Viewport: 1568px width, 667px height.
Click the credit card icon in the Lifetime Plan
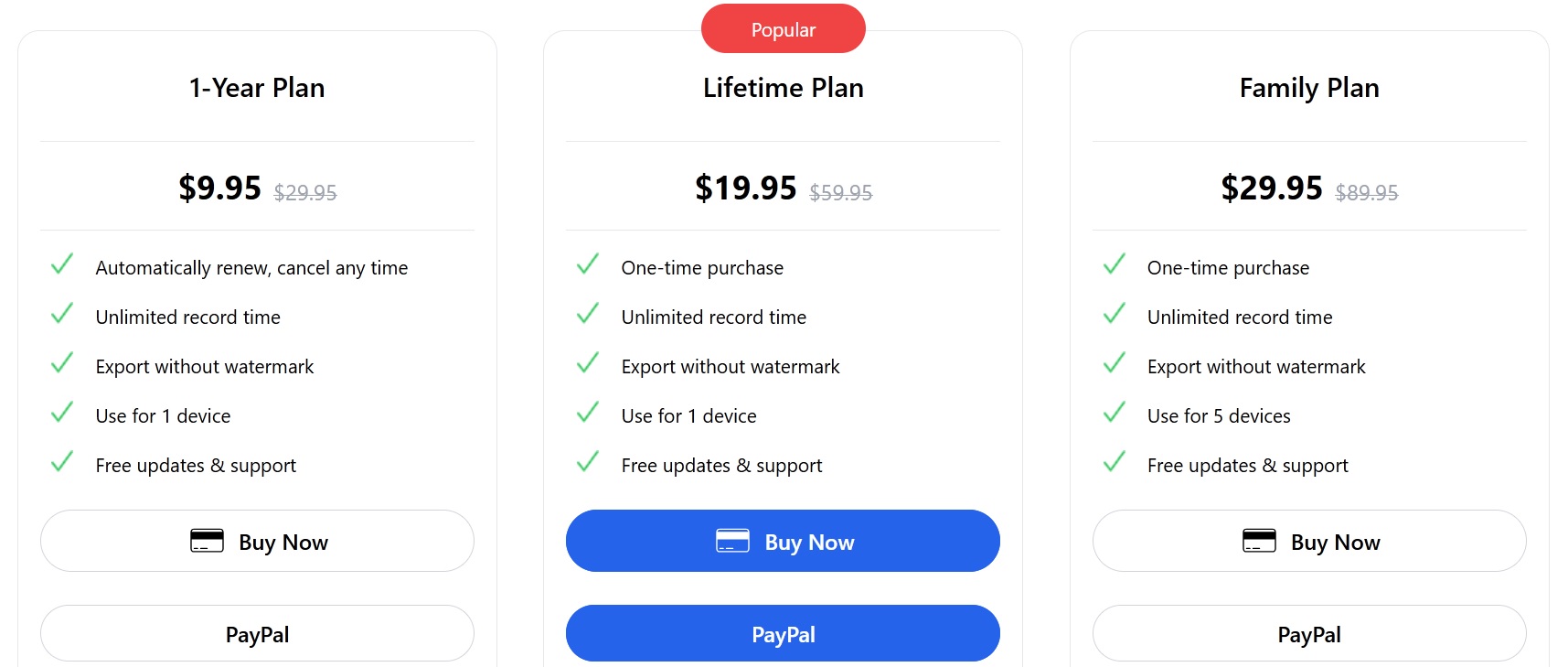tap(732, 541)
